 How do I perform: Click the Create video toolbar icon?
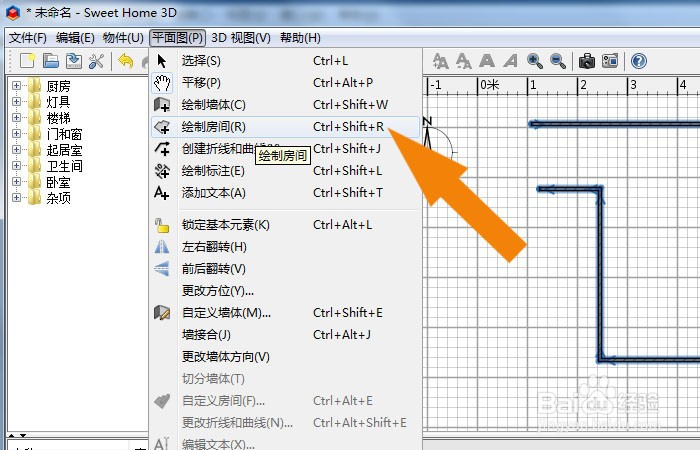(x=610, y=61)
